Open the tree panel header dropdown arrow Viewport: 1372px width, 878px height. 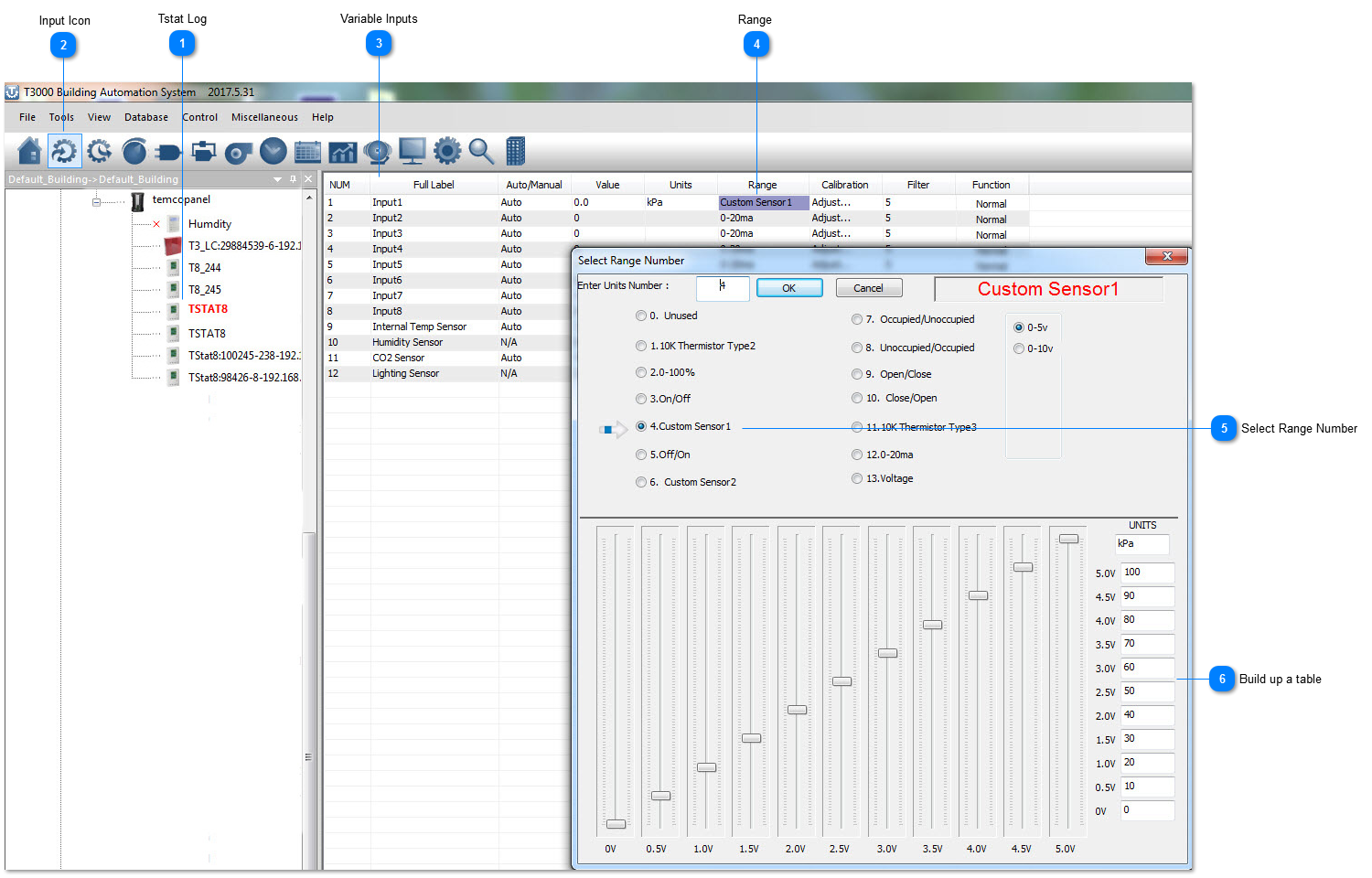(277, 179)
